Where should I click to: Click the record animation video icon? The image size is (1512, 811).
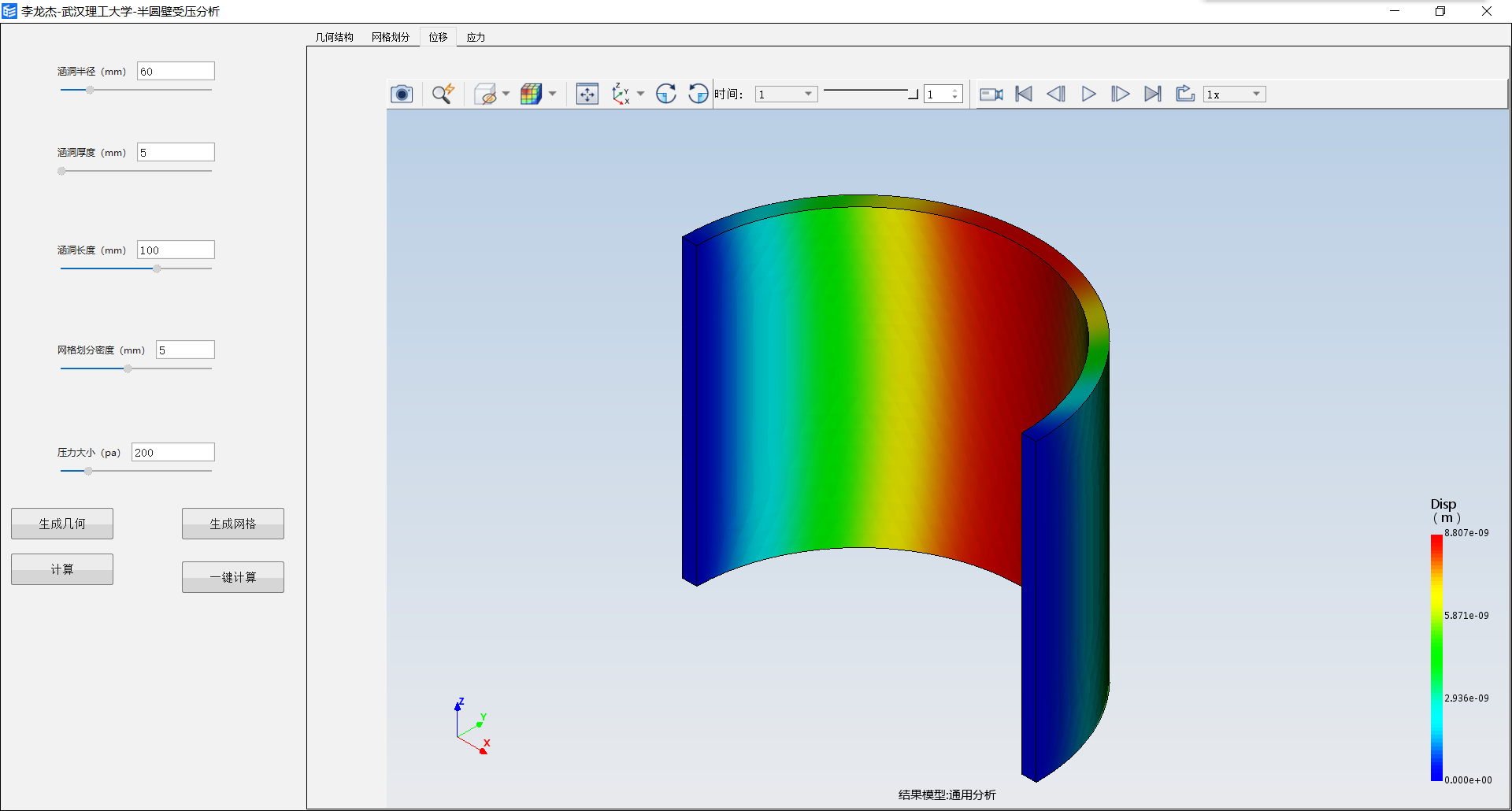tap(991, 94)
